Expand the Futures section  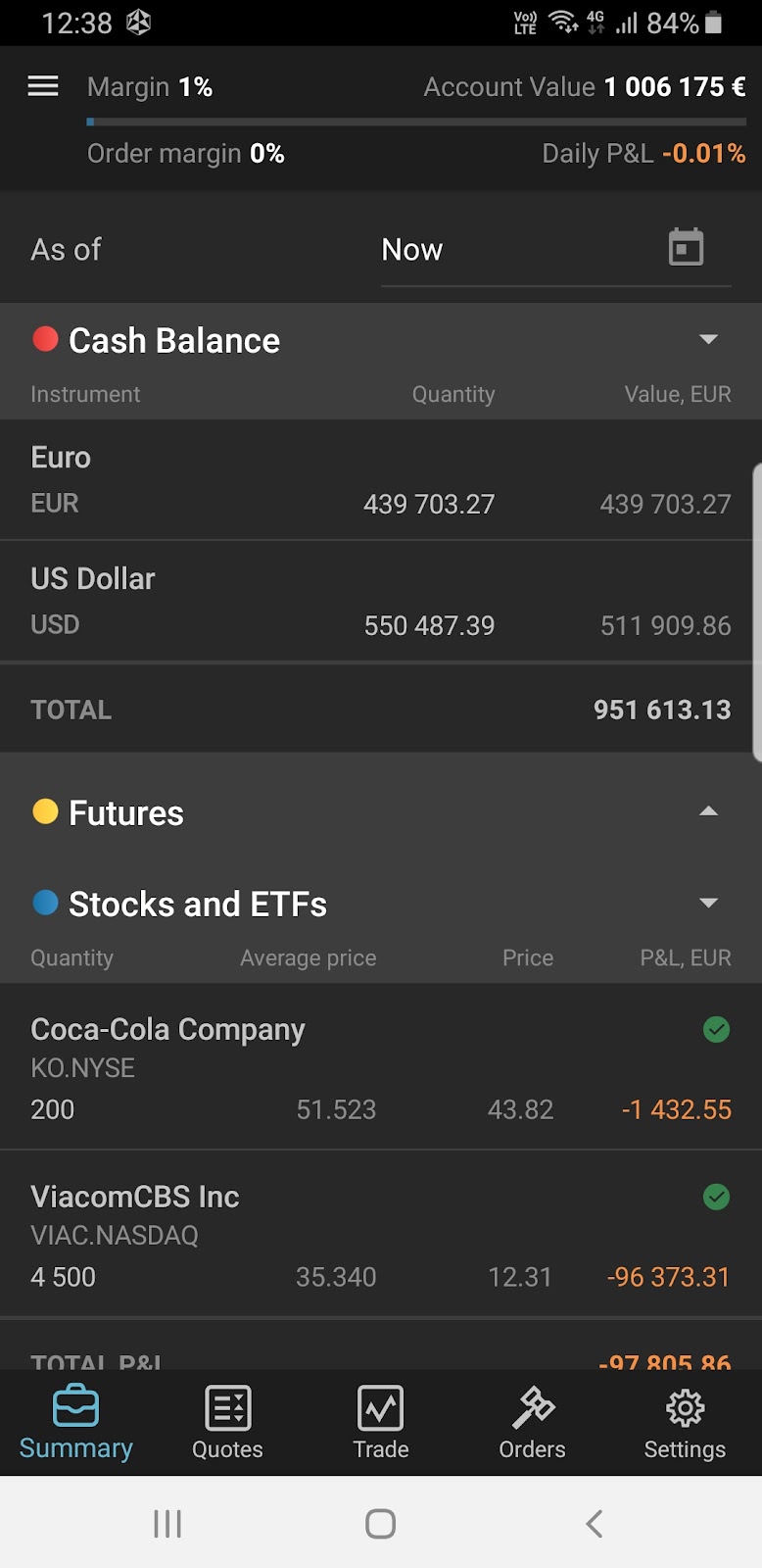click(x=708, y=812)
